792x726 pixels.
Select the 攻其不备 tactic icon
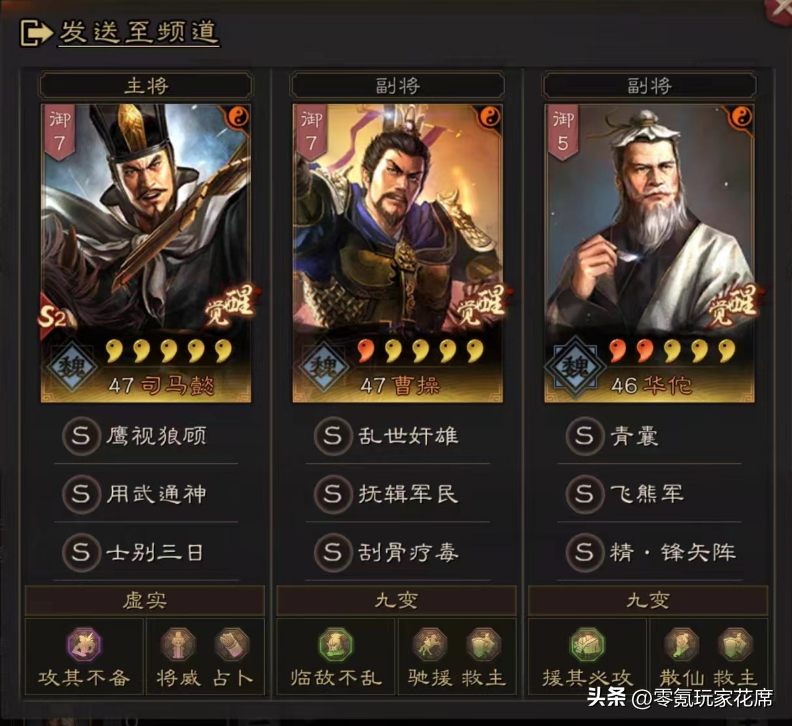pos(84,644)
